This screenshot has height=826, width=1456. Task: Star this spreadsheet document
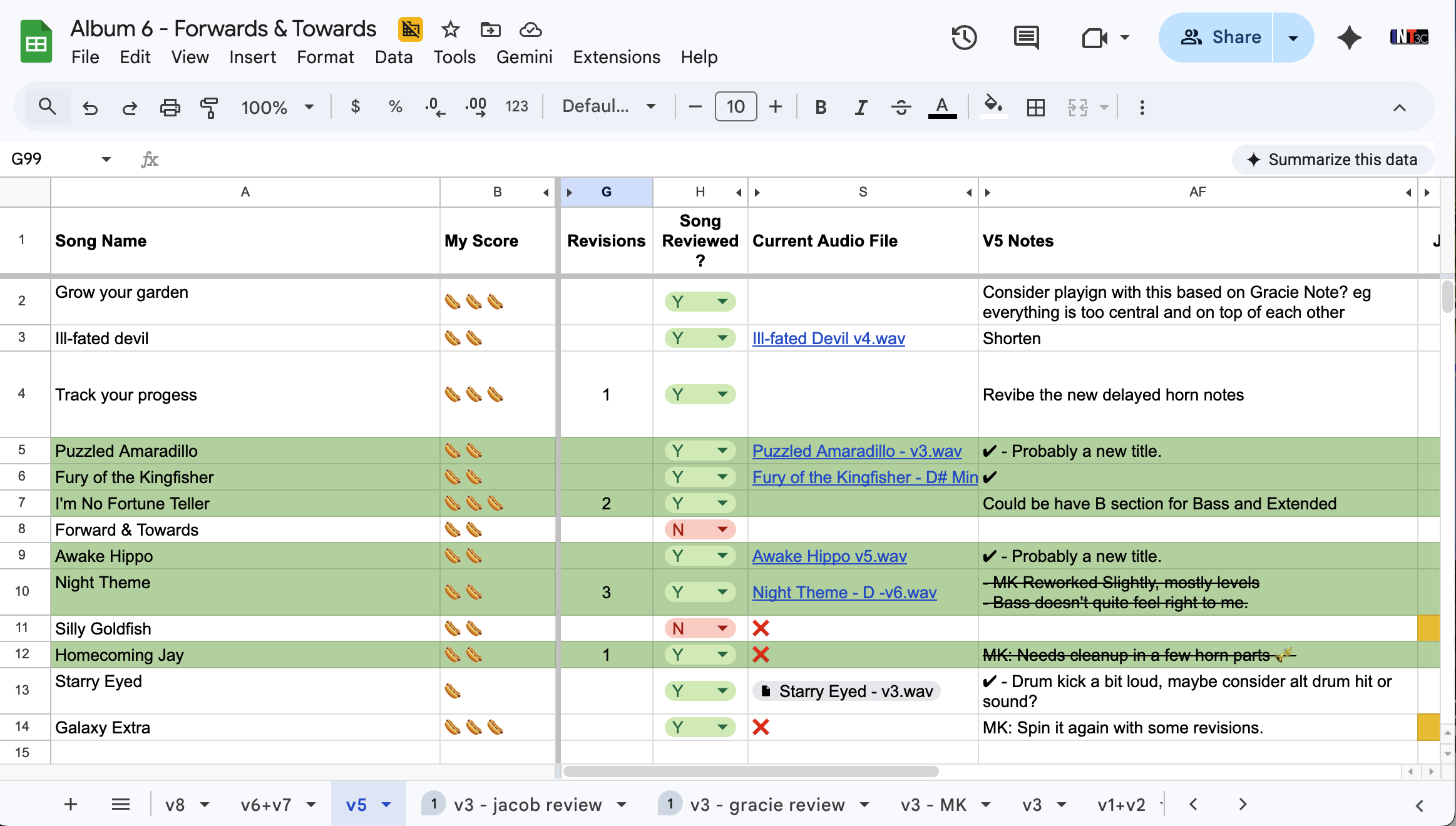[450, 29]
